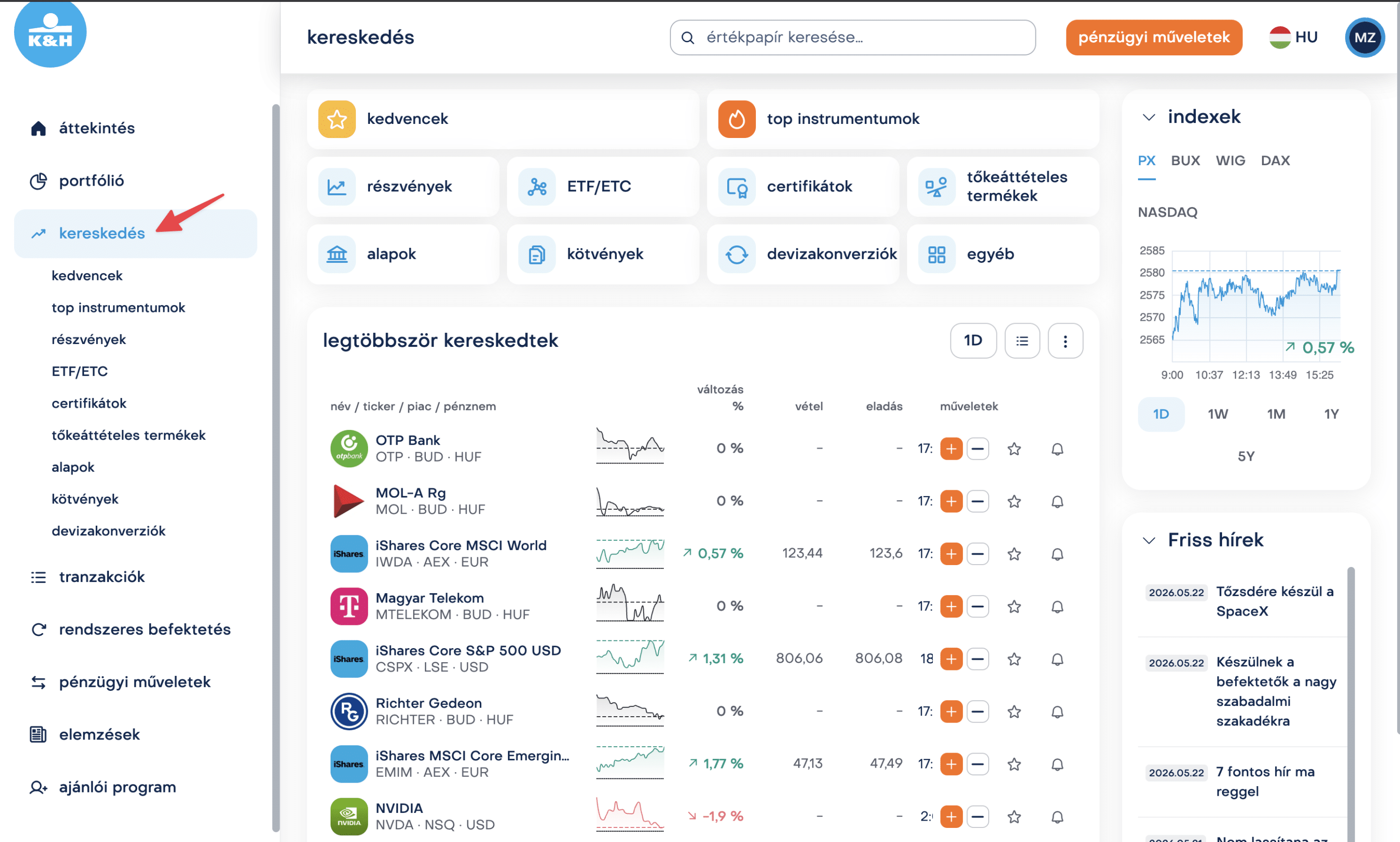Open the kötvények document tile
1400x842 pixels.
point(603,254)
